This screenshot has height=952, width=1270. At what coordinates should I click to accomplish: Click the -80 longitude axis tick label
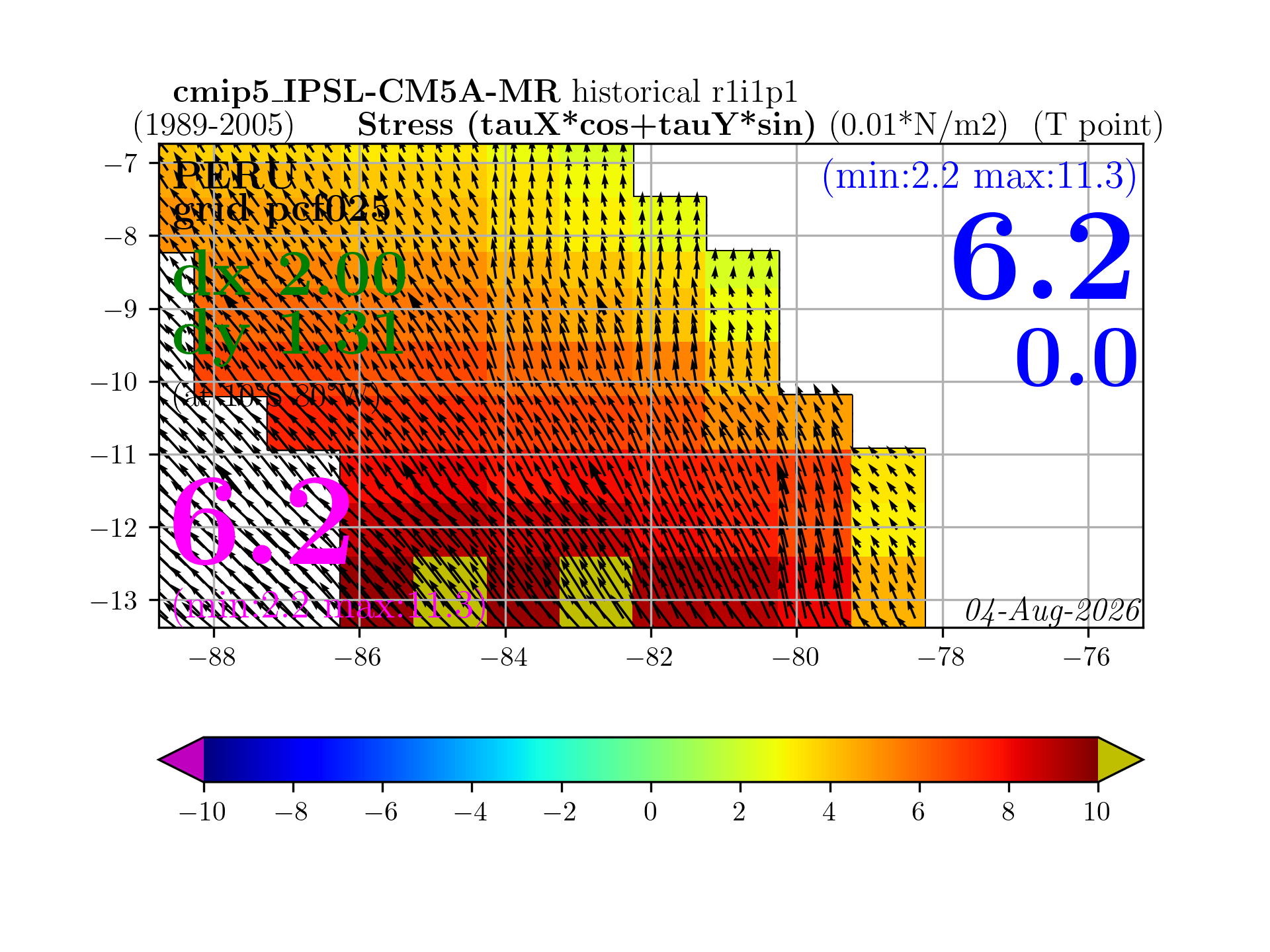tap(796, 657)
